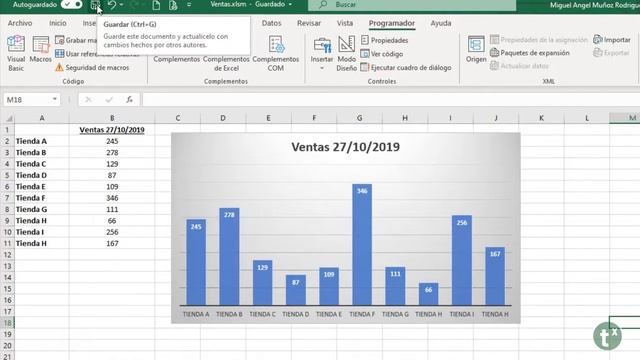Click the Save icon in the title bar

tap(95, 5)
